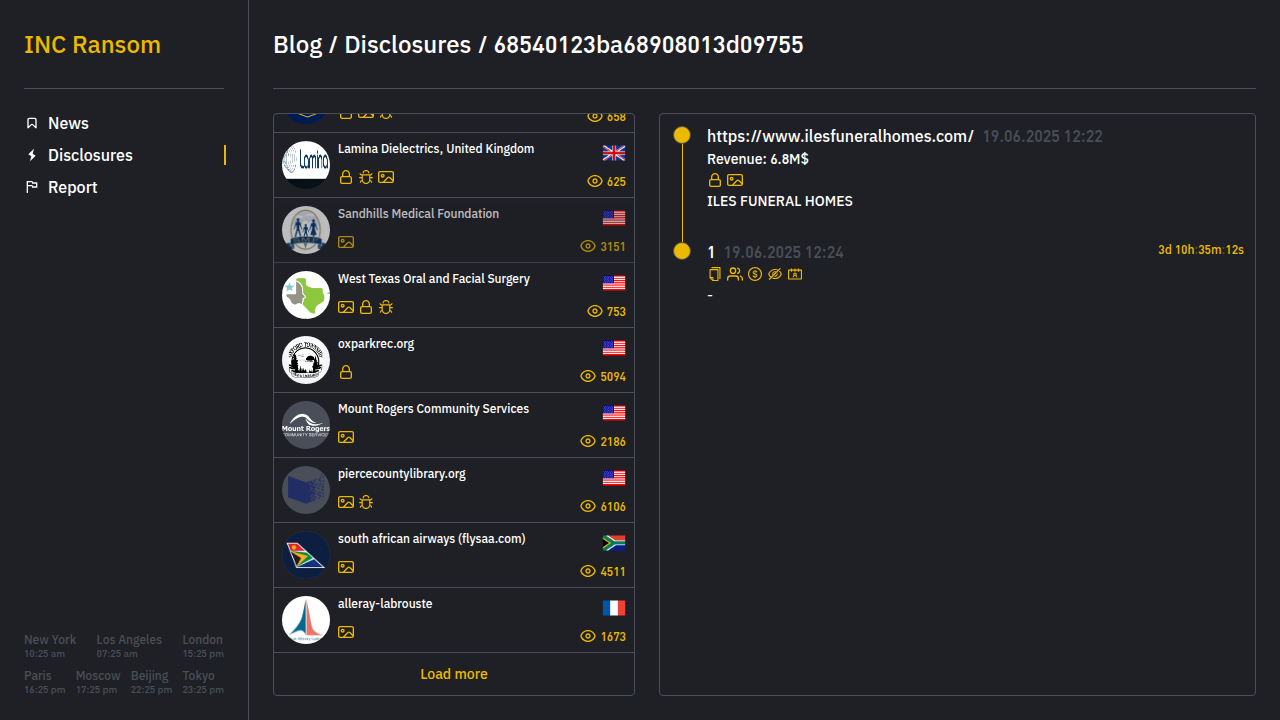Click people icon in disclosure entry 1
Screen dimensions: 1280x720
pyautogui.click(x=735, y=274)
